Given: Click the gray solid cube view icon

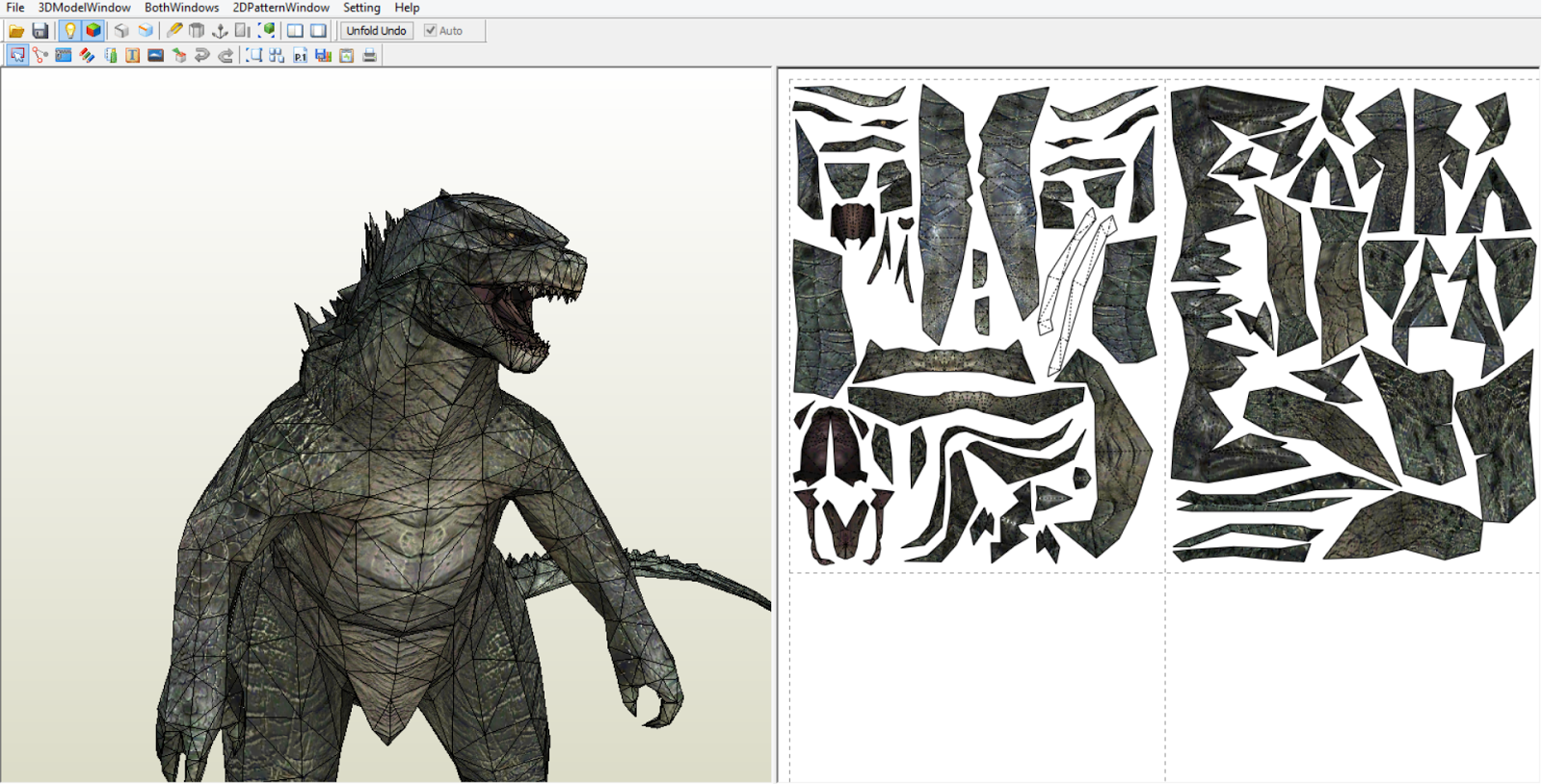Looking at the screenshot, I should [x=121, y=31].
